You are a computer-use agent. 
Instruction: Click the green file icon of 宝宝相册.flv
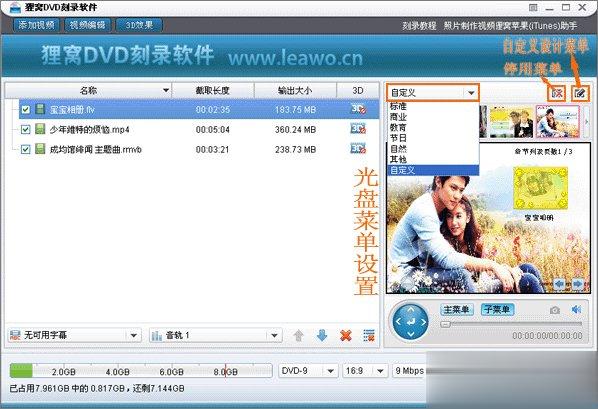(x=40, y=109)
